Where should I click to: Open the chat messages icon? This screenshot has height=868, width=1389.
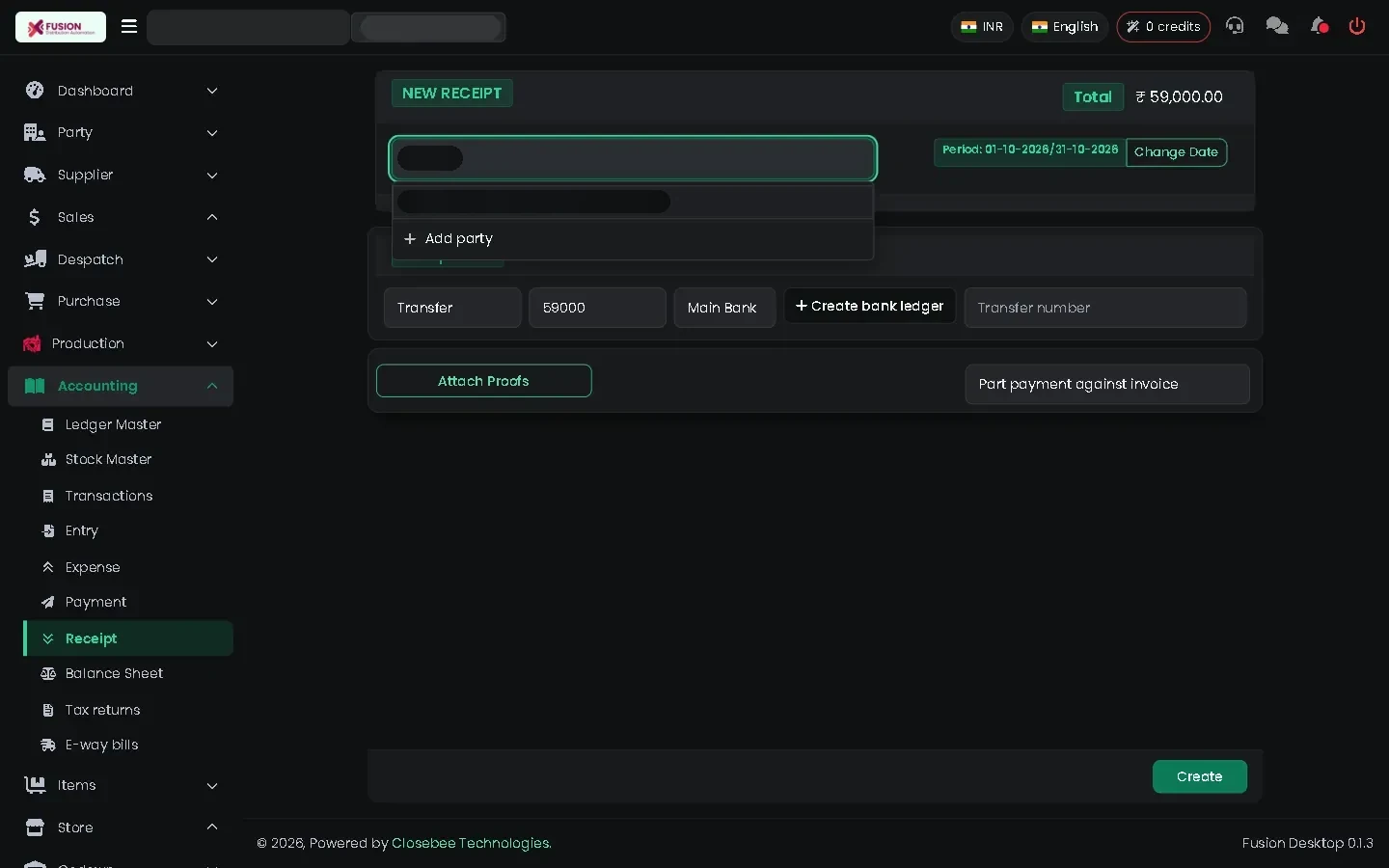1277,26
